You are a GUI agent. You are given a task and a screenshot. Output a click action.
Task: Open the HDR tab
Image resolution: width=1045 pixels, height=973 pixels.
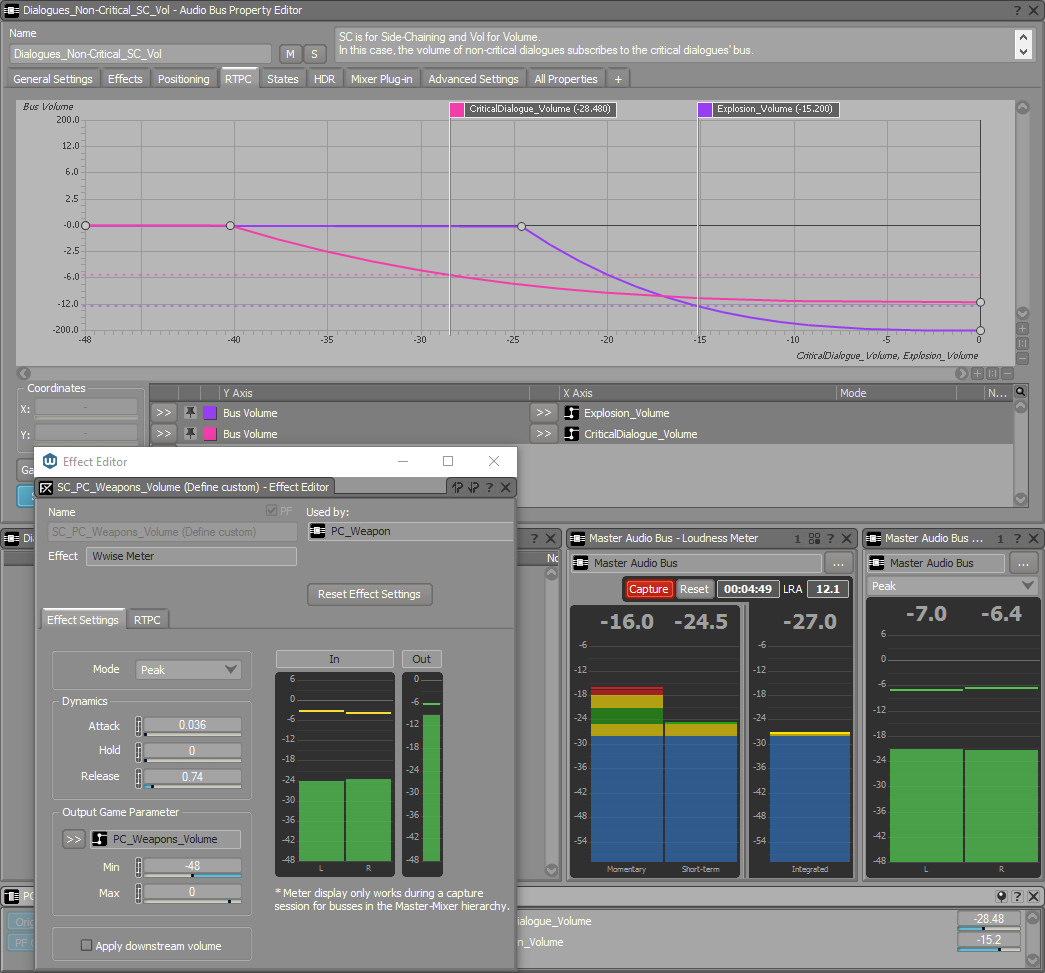pos(324,79)
